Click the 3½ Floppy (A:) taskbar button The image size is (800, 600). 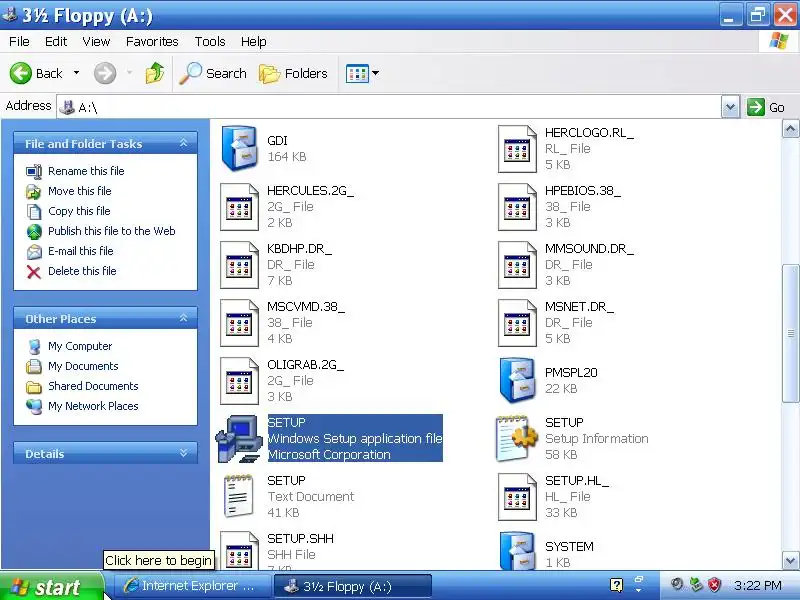[x=353, y=586]
